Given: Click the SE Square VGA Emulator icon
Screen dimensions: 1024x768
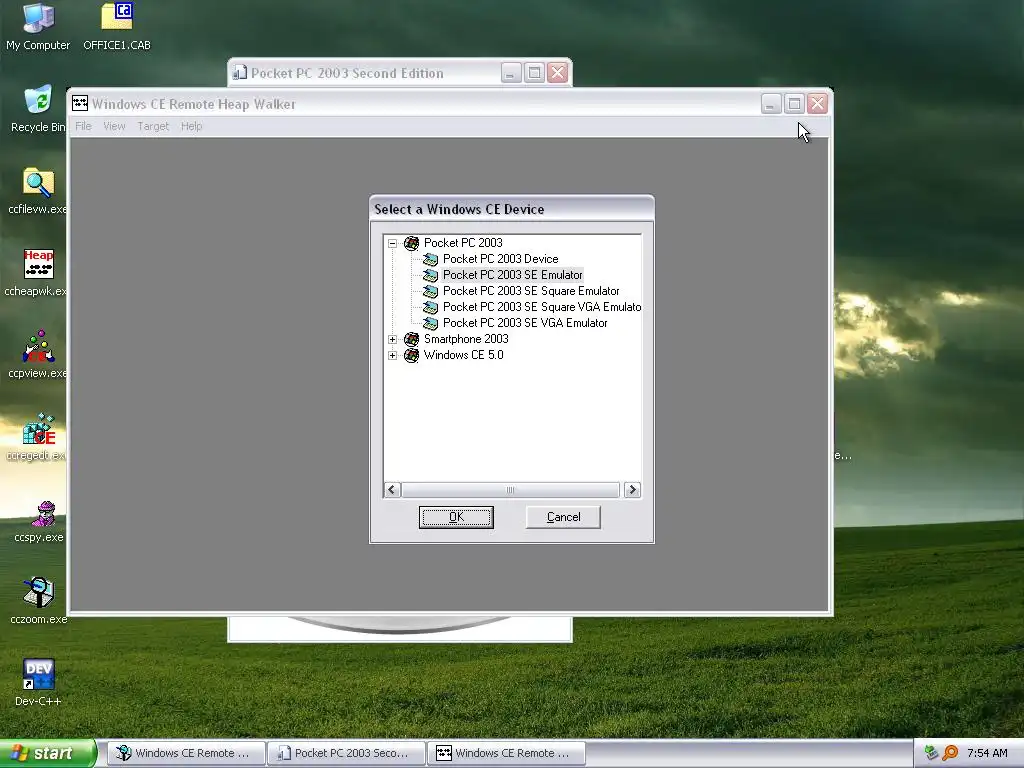Looking at the screenshot, I should click(430, 308).
